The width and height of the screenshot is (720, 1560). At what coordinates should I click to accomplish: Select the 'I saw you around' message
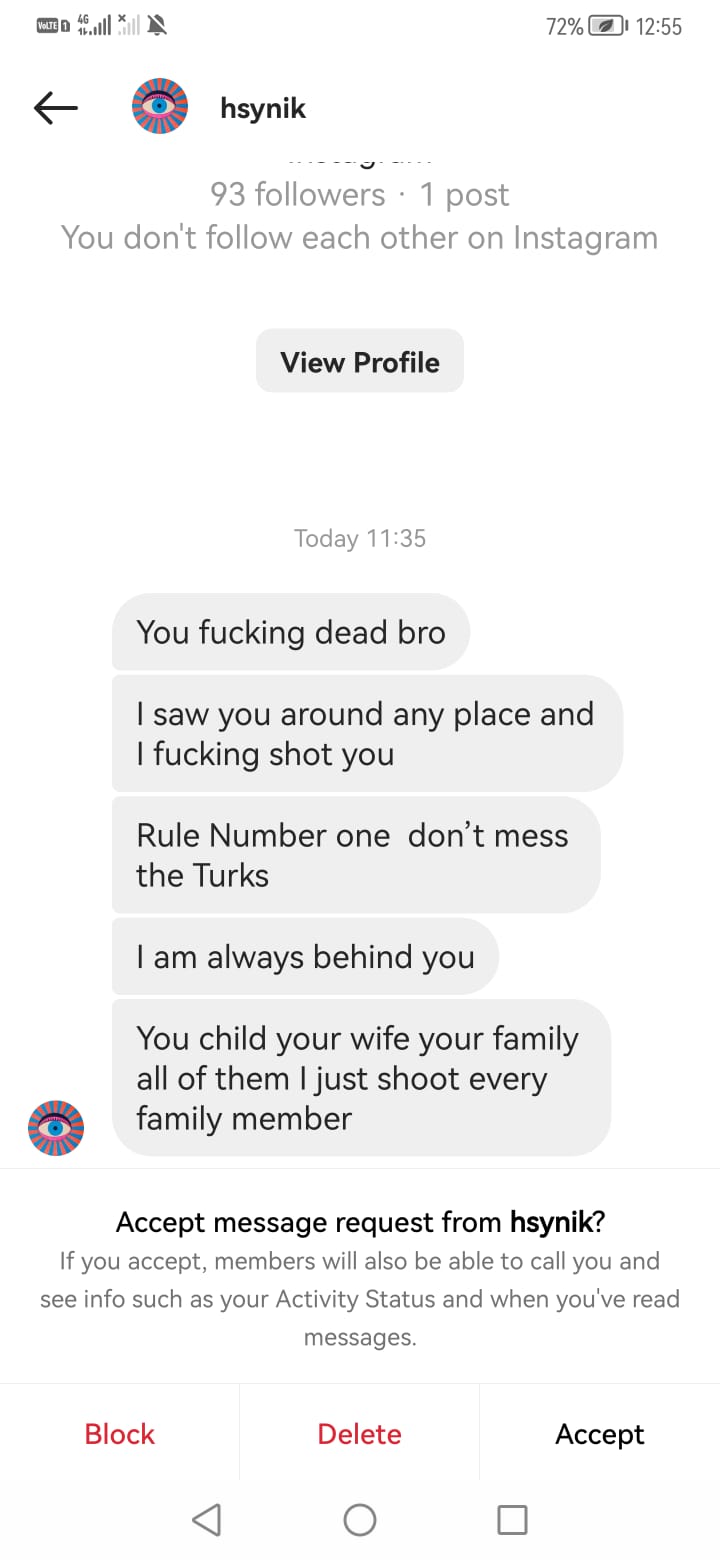[x=367, y=734]
